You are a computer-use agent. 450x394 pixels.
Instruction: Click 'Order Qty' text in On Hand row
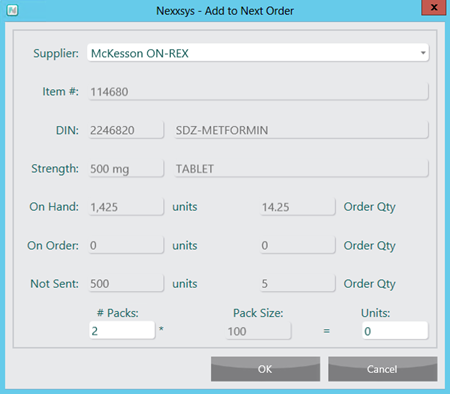click(x=370, y=207)
